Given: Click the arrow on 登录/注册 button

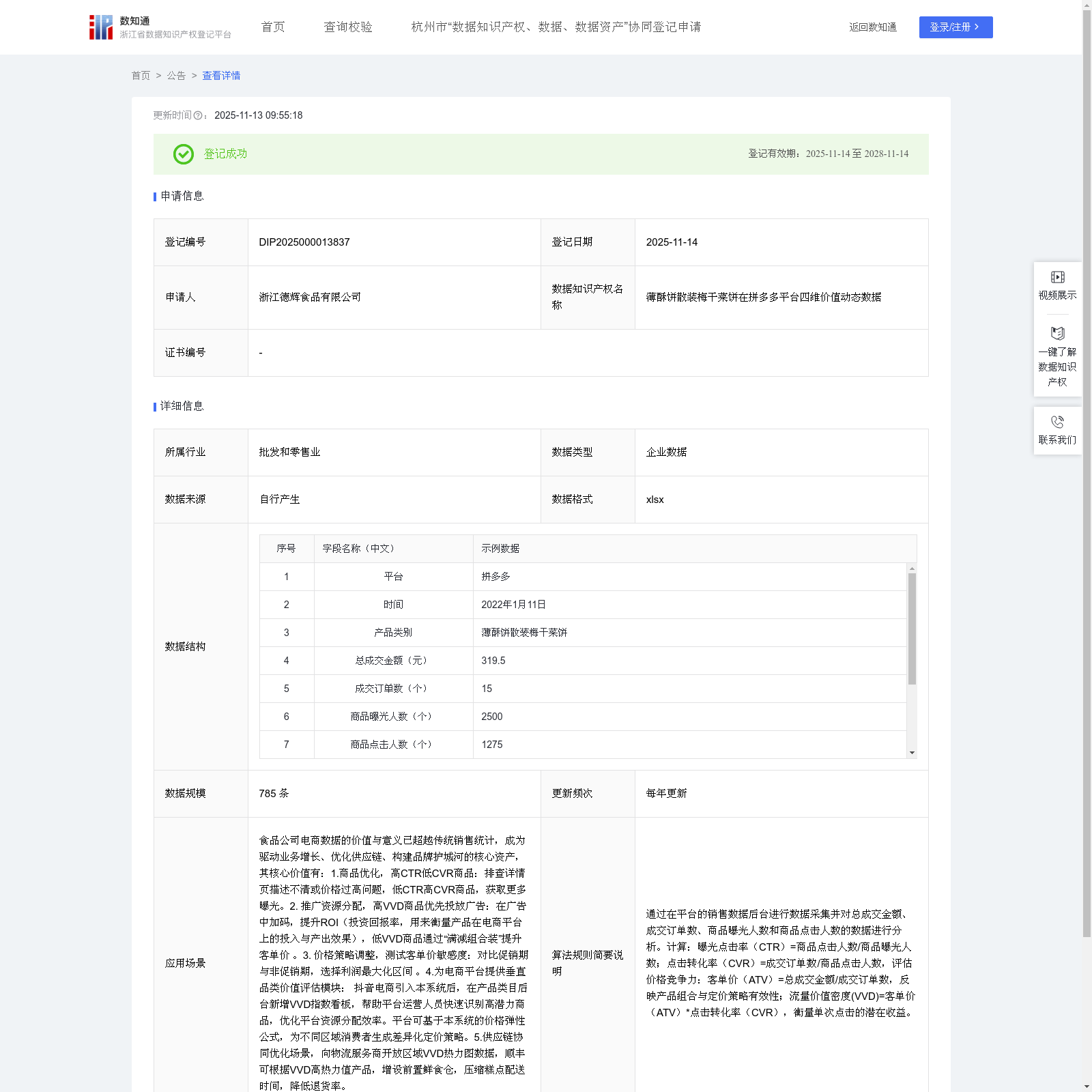Looking at the screenshot, I should coord(977,27).
